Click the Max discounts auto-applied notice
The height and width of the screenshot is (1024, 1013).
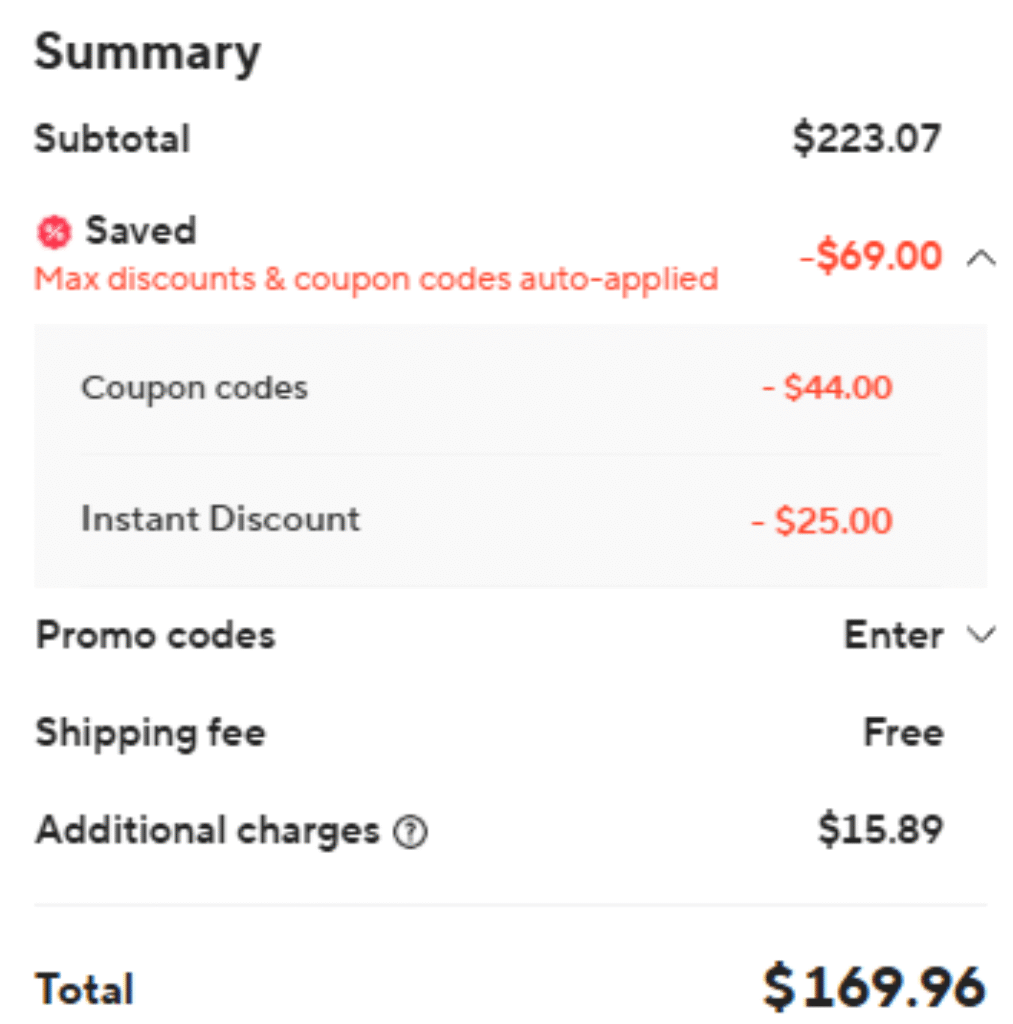[x=376, y=278]
